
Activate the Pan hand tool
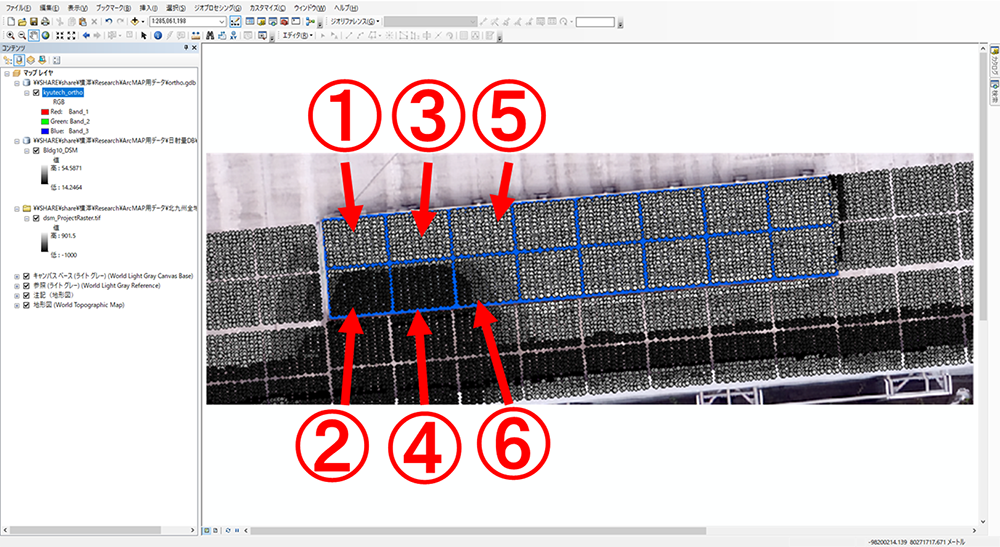(x=34, y=35)
